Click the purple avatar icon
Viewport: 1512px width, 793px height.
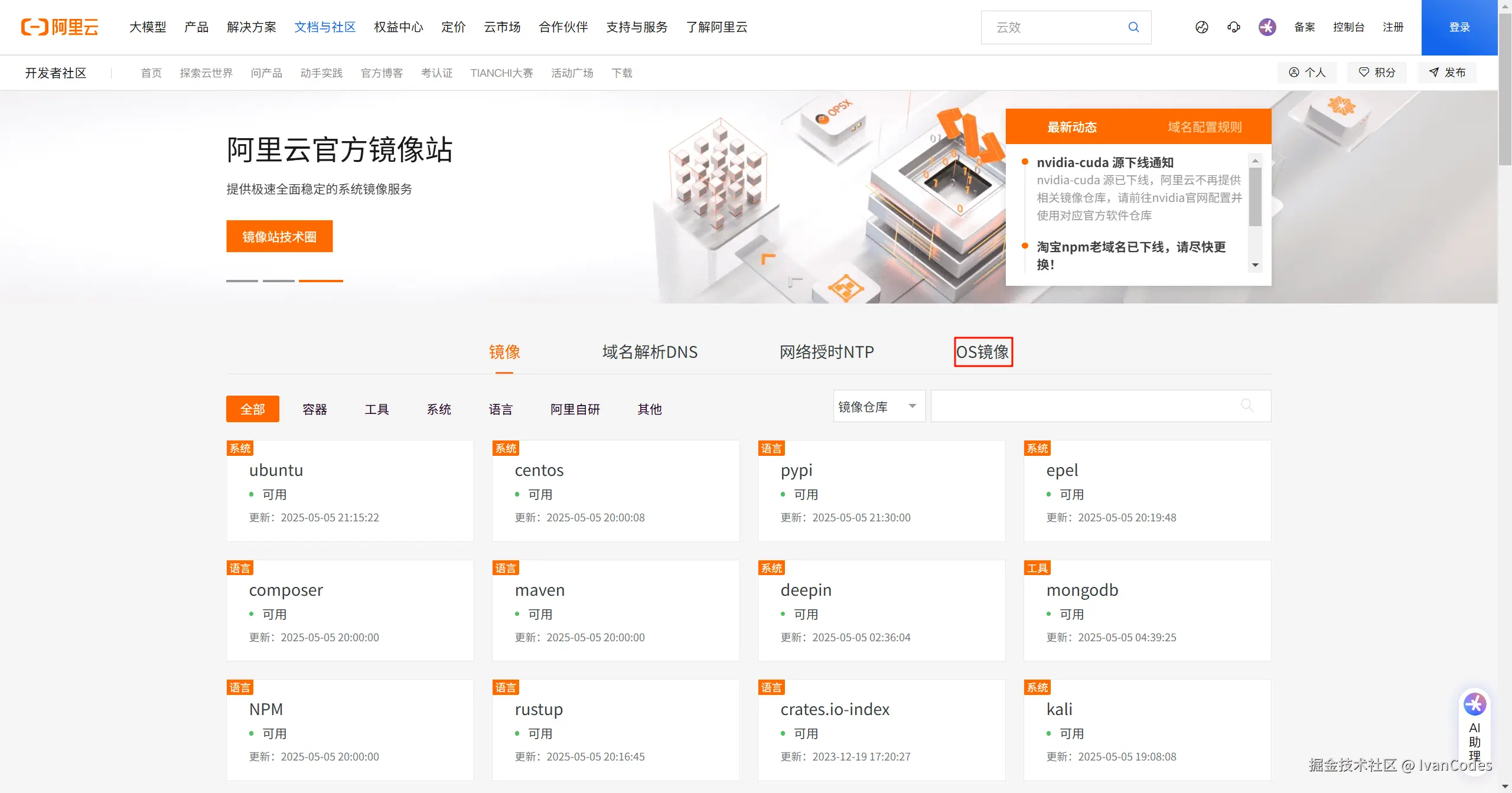[x=1266, y=27]
